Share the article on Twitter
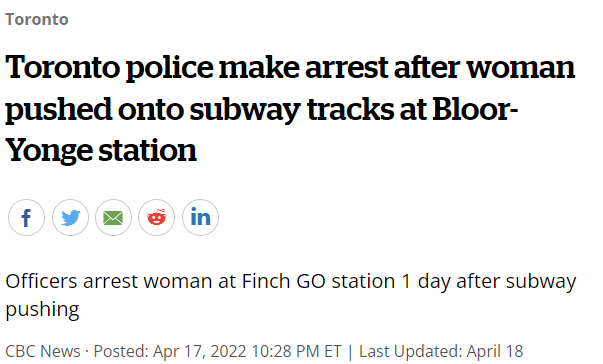Screen dimensions: 603x364 tap(70, 218)
